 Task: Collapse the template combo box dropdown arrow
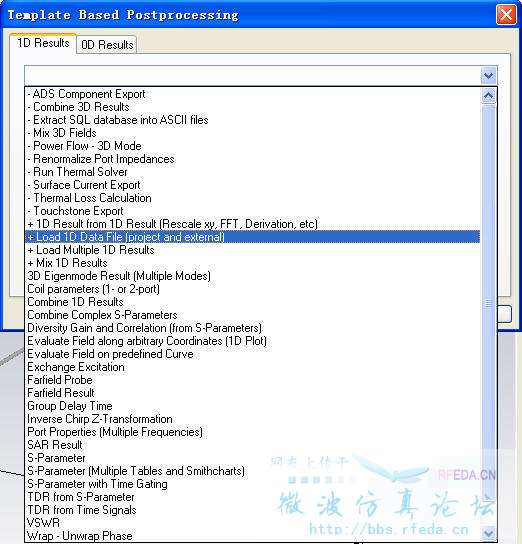click(x=488, y=75)
